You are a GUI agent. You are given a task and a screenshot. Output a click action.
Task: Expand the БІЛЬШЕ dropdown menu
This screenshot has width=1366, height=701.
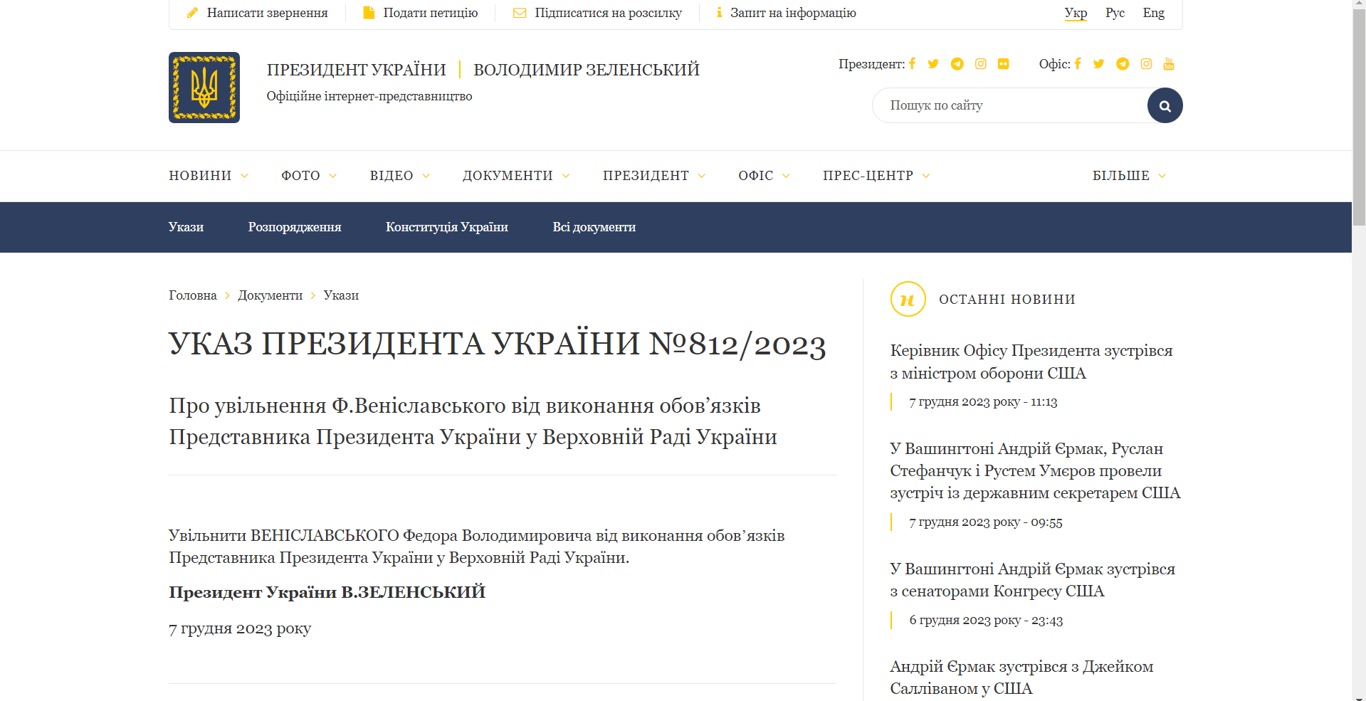tap(1129, 176)
